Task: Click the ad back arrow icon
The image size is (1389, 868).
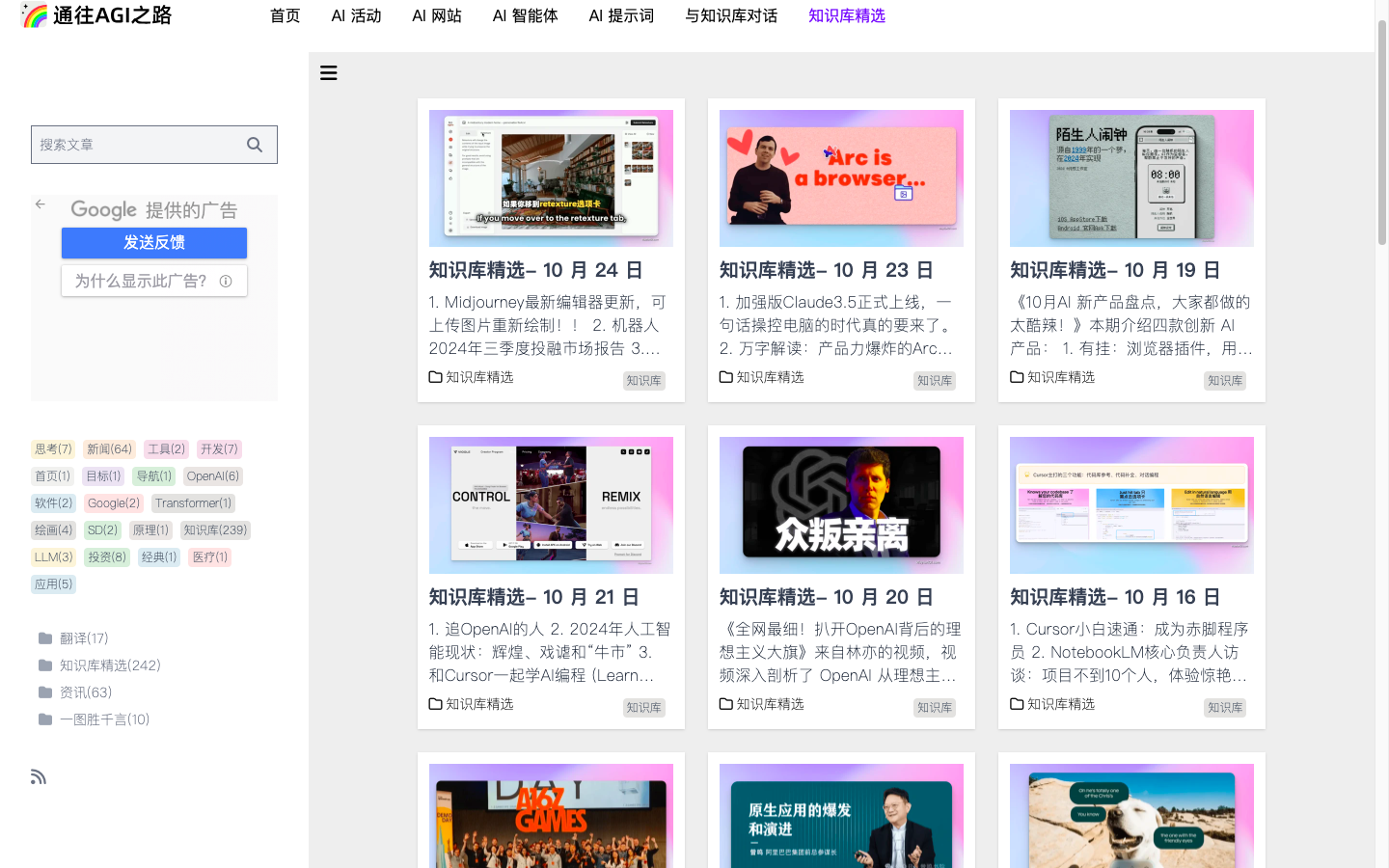Action: point(40,204)
